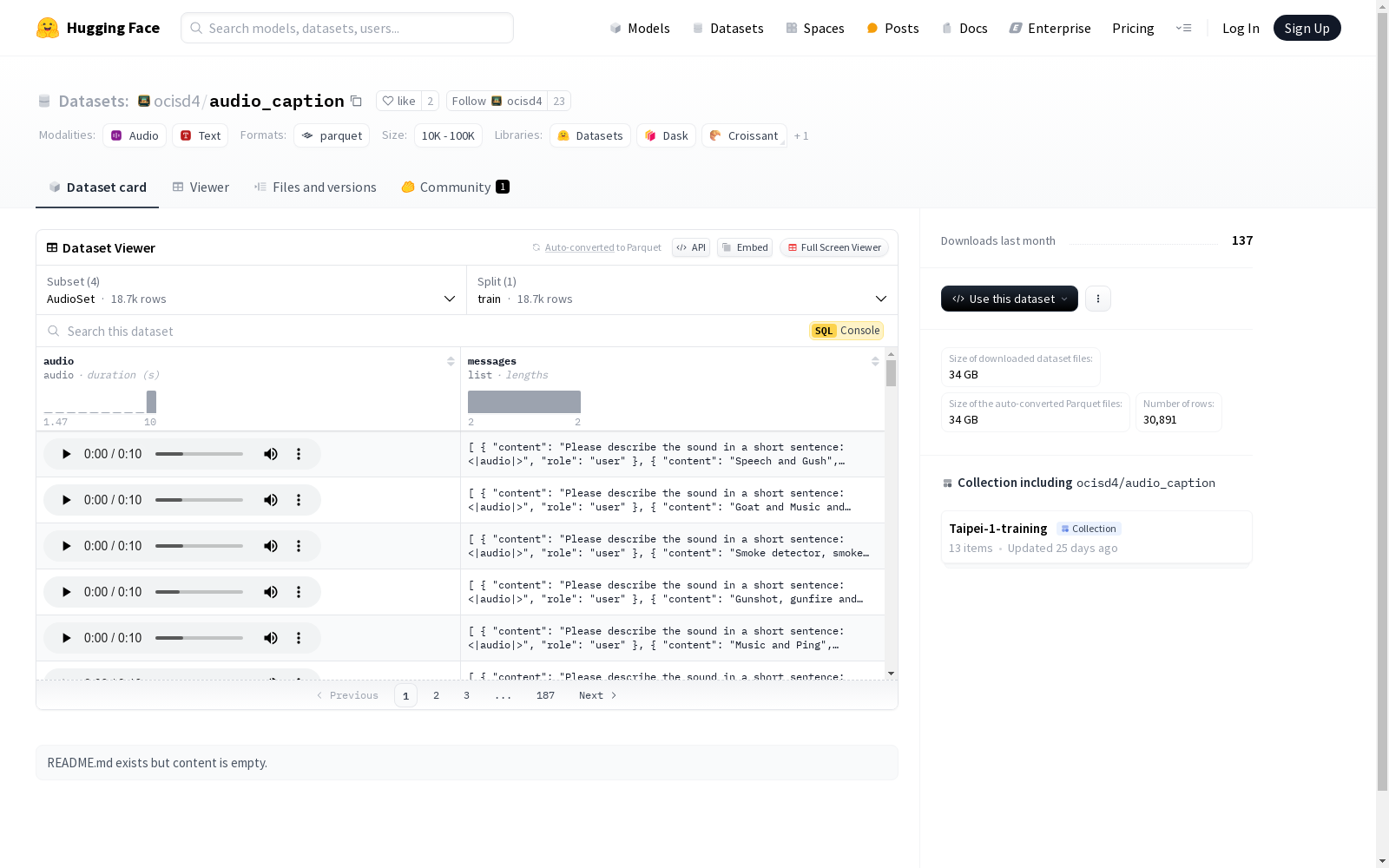Open the Files and versions tab
Image resolution: width=1389 pixels, height=868 pixels.
tap(314, 187)
